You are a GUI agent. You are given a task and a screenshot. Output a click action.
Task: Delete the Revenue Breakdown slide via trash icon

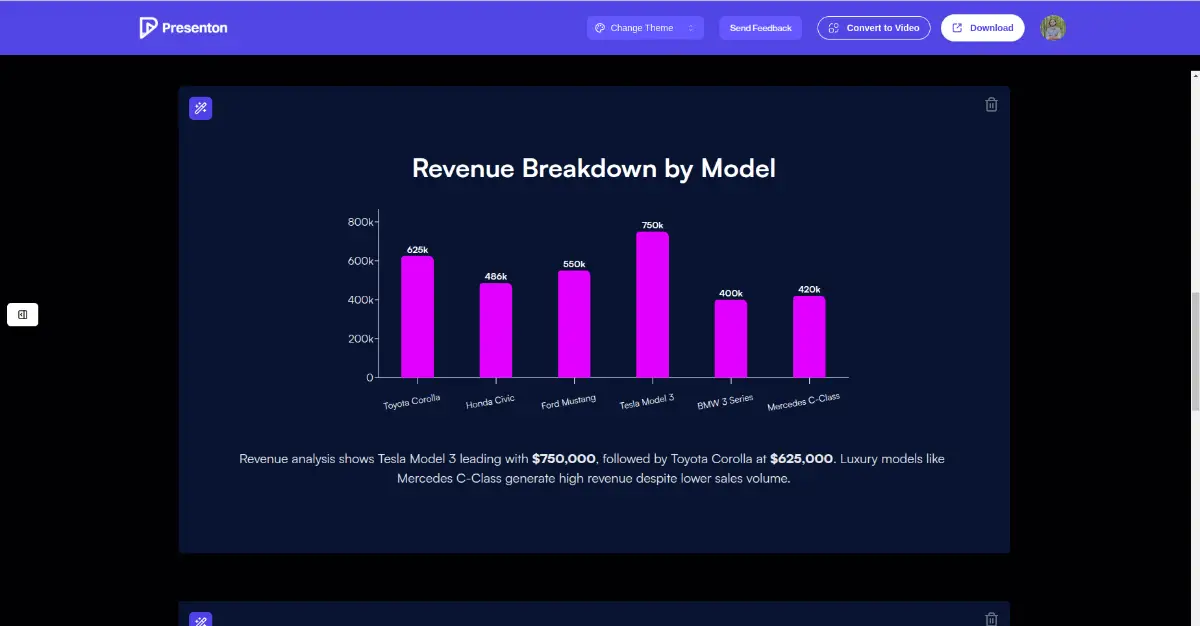pos(991,105)
